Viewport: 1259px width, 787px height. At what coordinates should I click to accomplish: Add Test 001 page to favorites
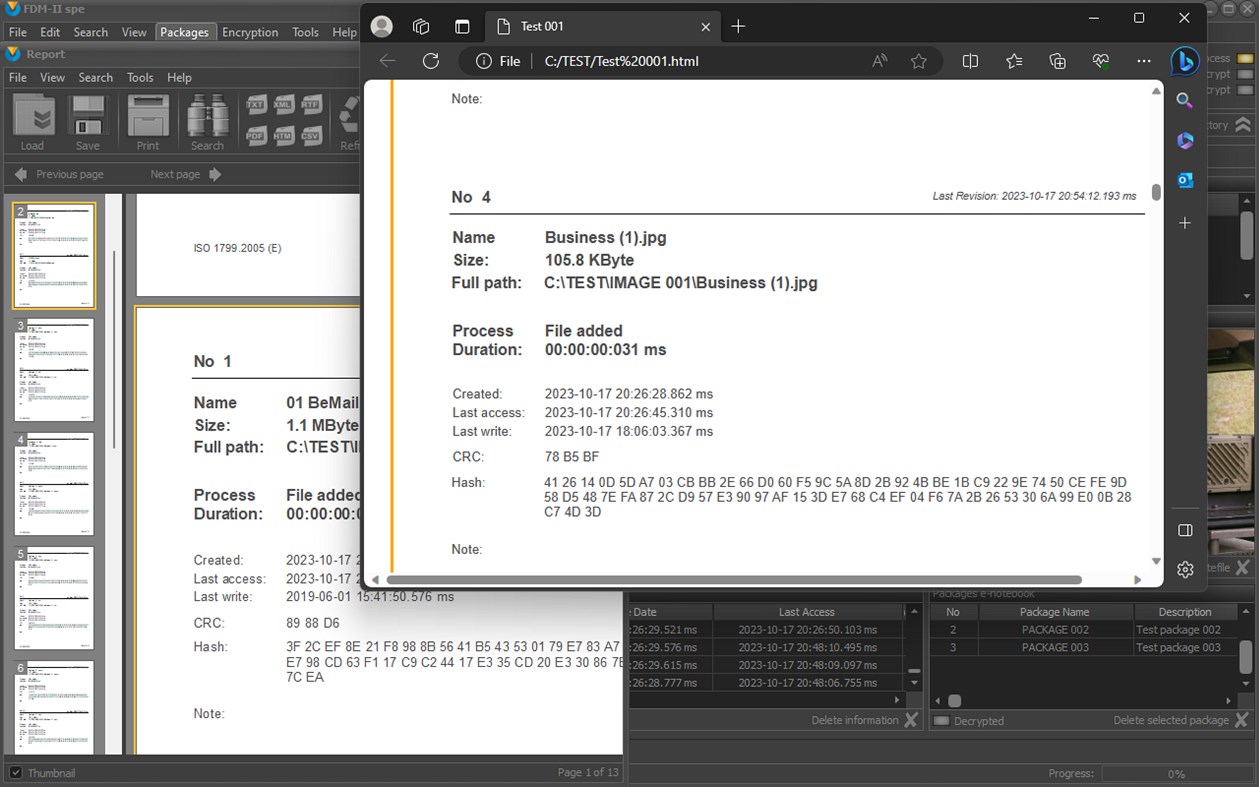pyautogui.click(x=919, y=60)
